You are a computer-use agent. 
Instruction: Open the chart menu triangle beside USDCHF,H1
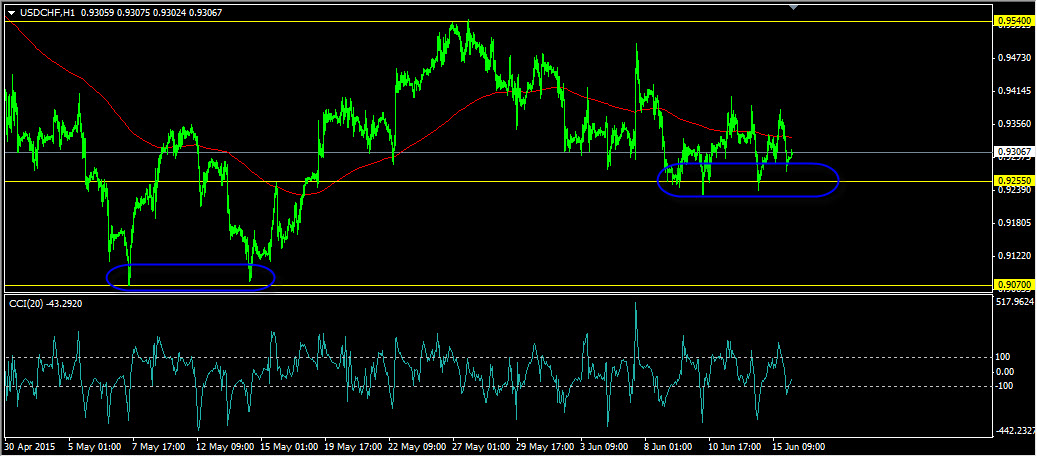pos(11,11)
